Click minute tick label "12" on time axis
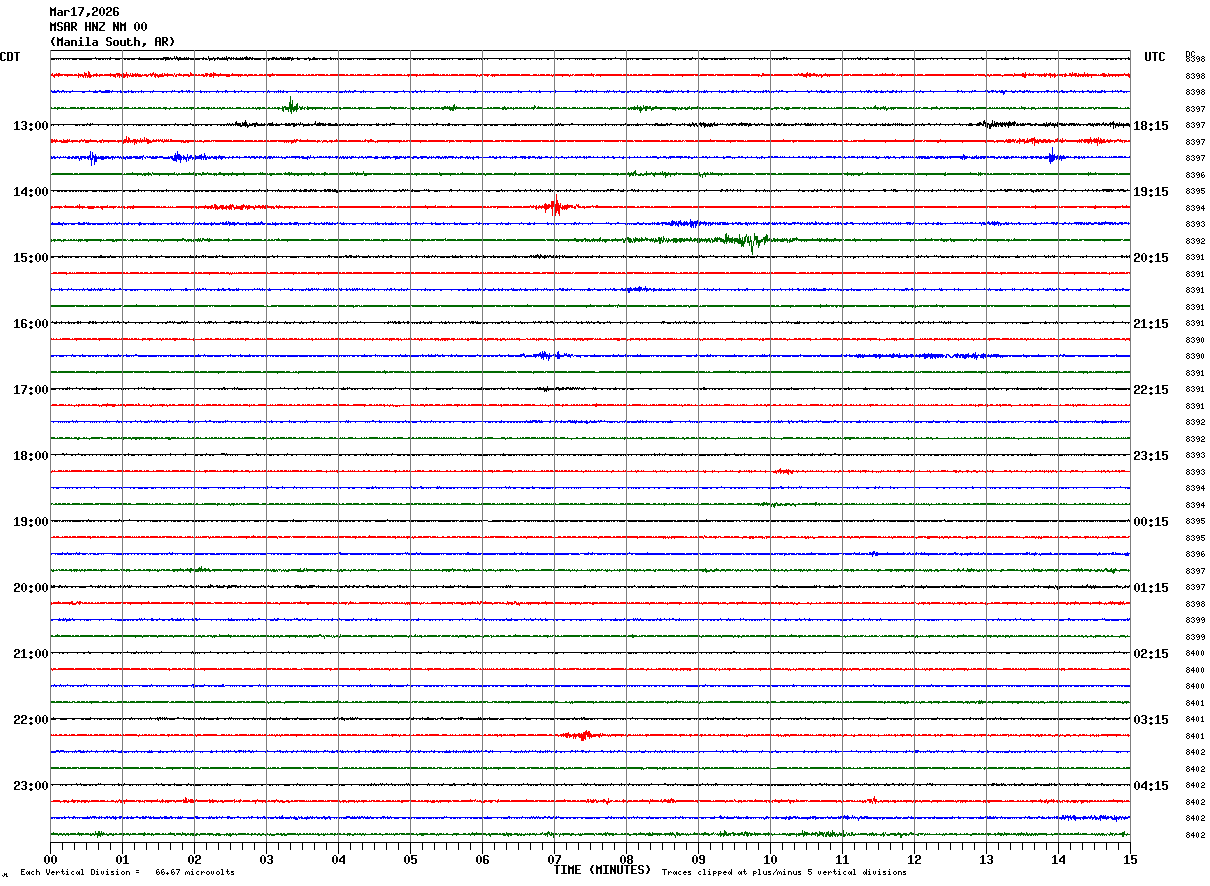The width and height of the screenshot is (1210, 886). click(914, 859)
